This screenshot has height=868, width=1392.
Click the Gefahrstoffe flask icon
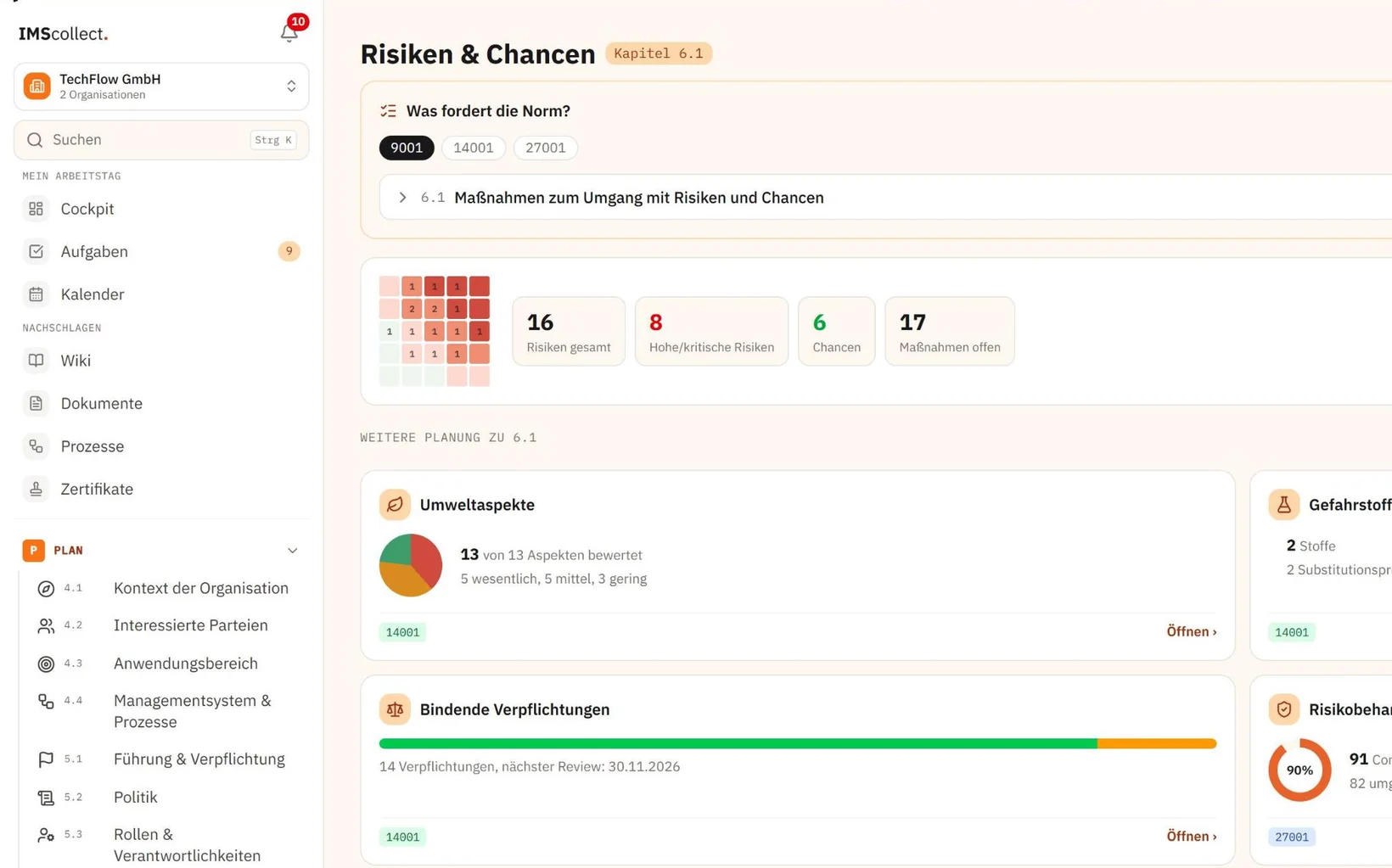1284,505
